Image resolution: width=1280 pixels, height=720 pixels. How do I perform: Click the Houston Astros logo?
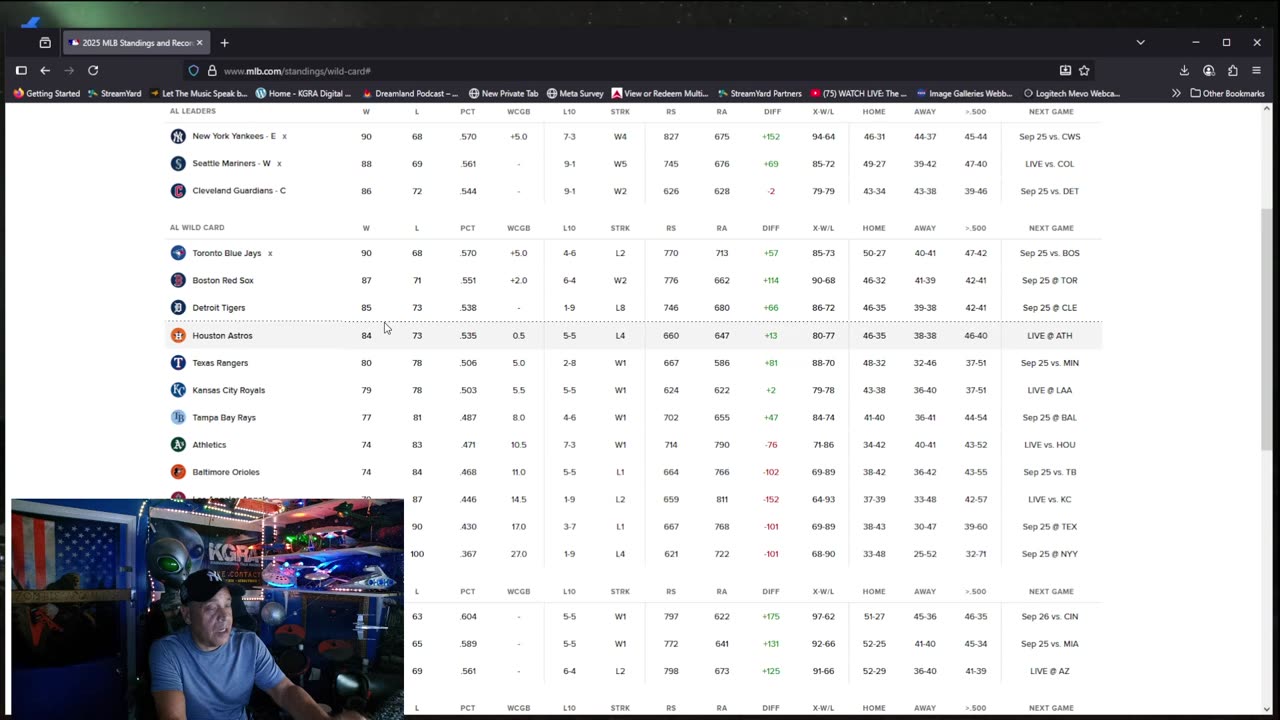click(x=178, y=336)
